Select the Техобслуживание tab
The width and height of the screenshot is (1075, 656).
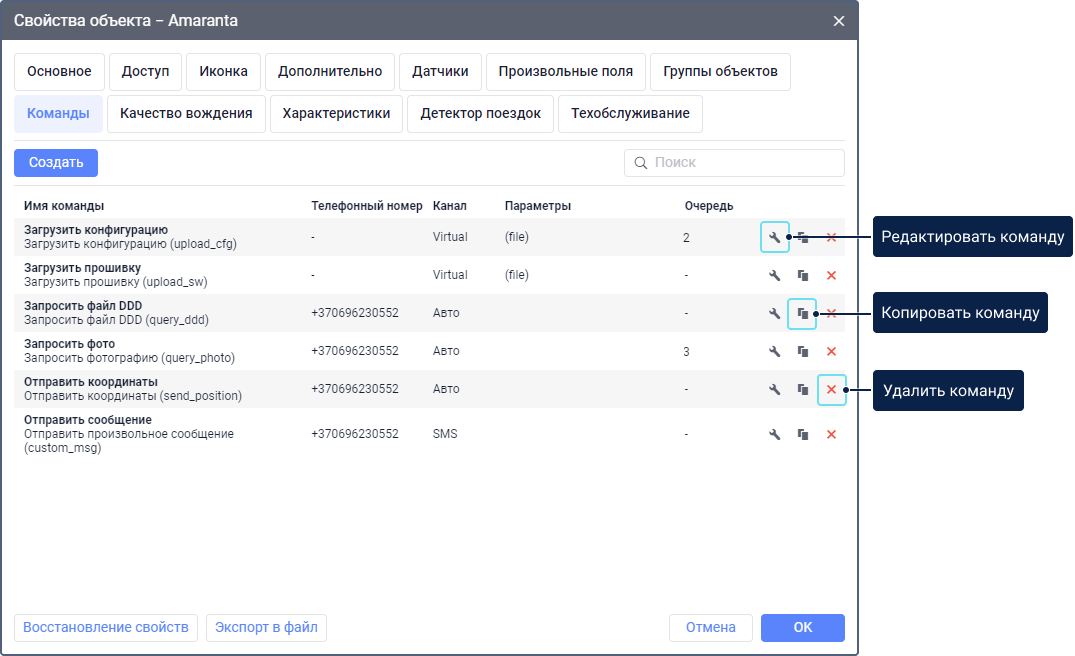click(630, 114)
